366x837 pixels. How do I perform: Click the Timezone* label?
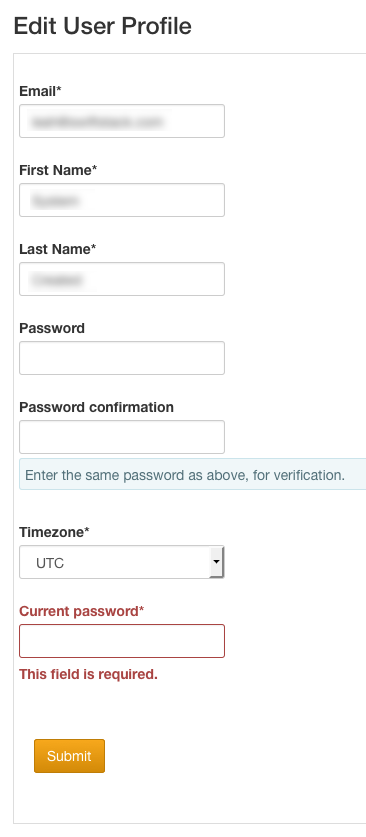tap(54, 532)
